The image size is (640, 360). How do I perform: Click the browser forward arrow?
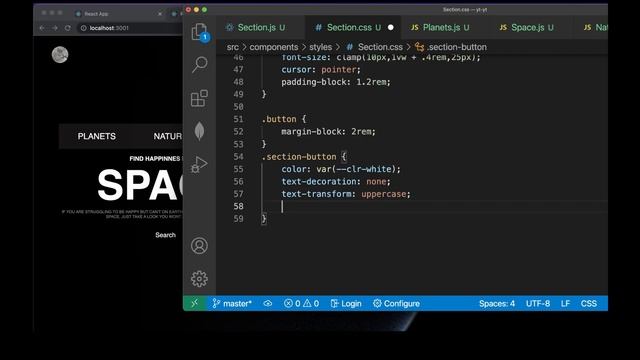pos(55,28)
